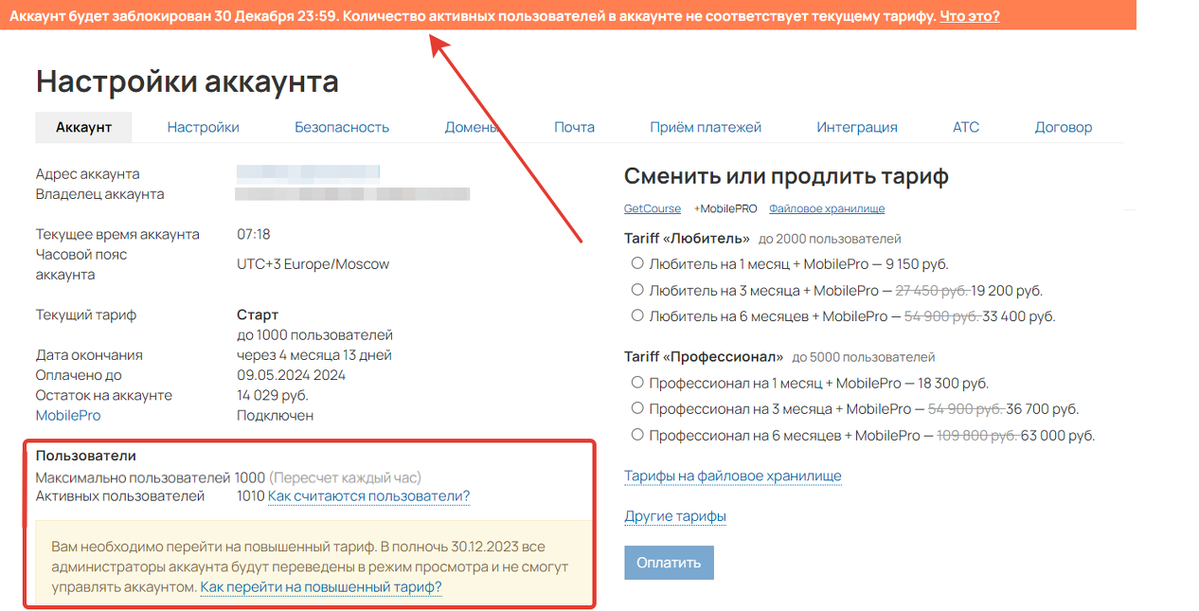Go to the Безопасность tab
Screen dimensions: 1199x611
pyautogui.click(x=342, y=128)
